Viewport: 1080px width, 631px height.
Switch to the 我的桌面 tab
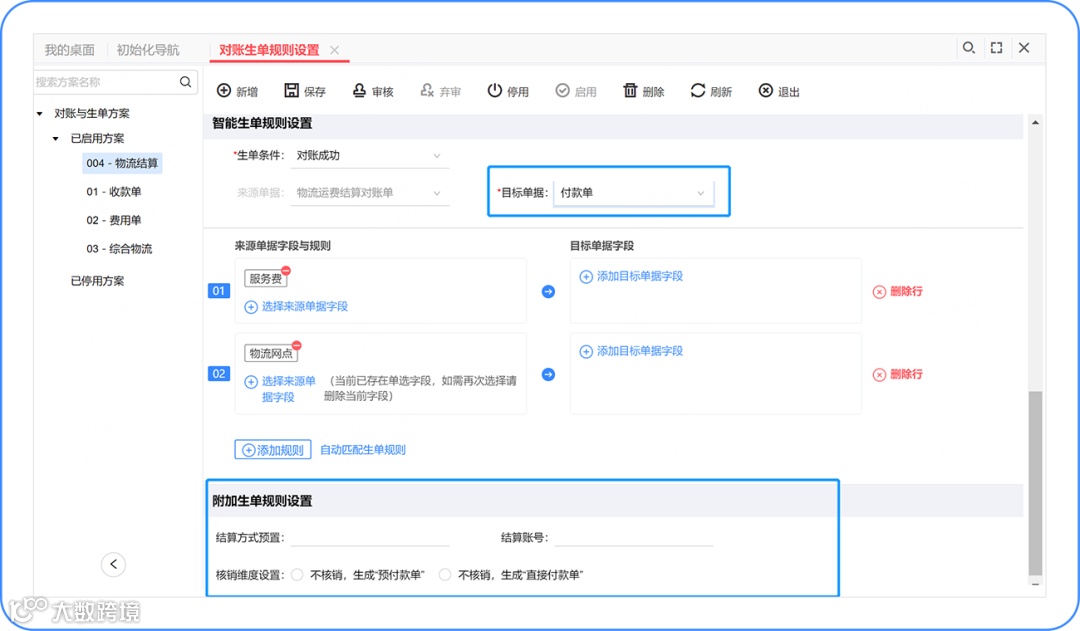(70, 50)
